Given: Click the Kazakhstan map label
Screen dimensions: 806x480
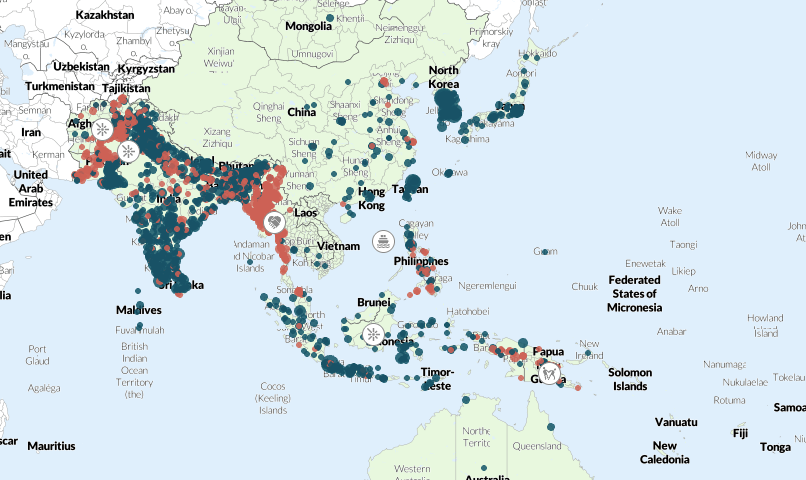Looking at the screenshot, I should coord(105,16).
